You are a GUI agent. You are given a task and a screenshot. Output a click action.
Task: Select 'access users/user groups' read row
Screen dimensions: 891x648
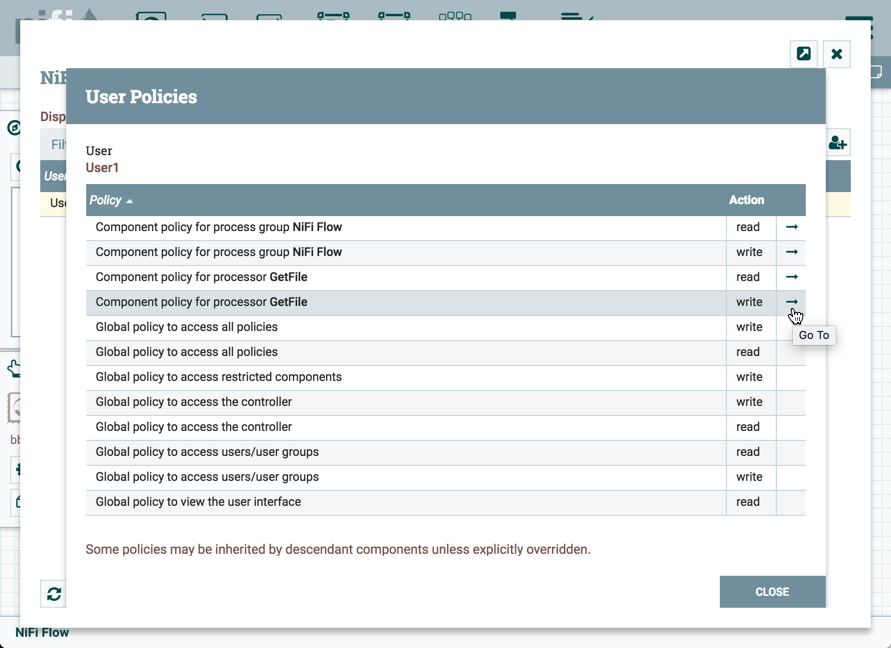click(400, 453)
